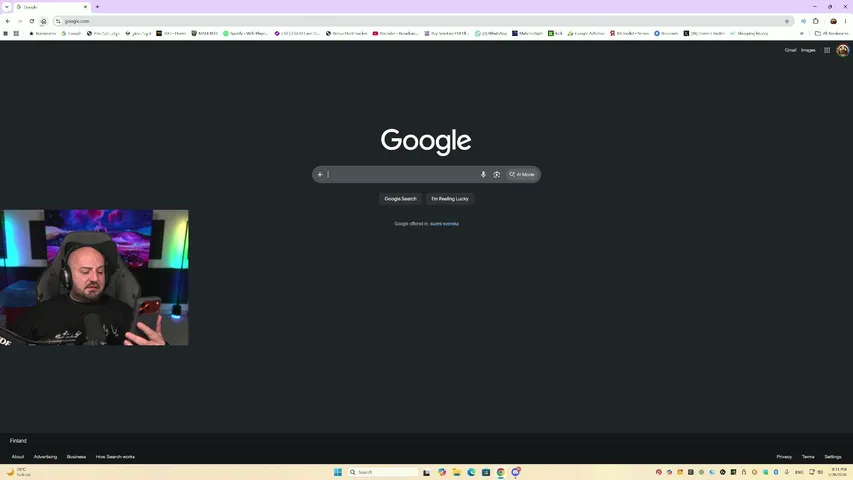Click the taskbar Search box
The width and height of the screenshot is (853, 480).
(x=383, y=472)
